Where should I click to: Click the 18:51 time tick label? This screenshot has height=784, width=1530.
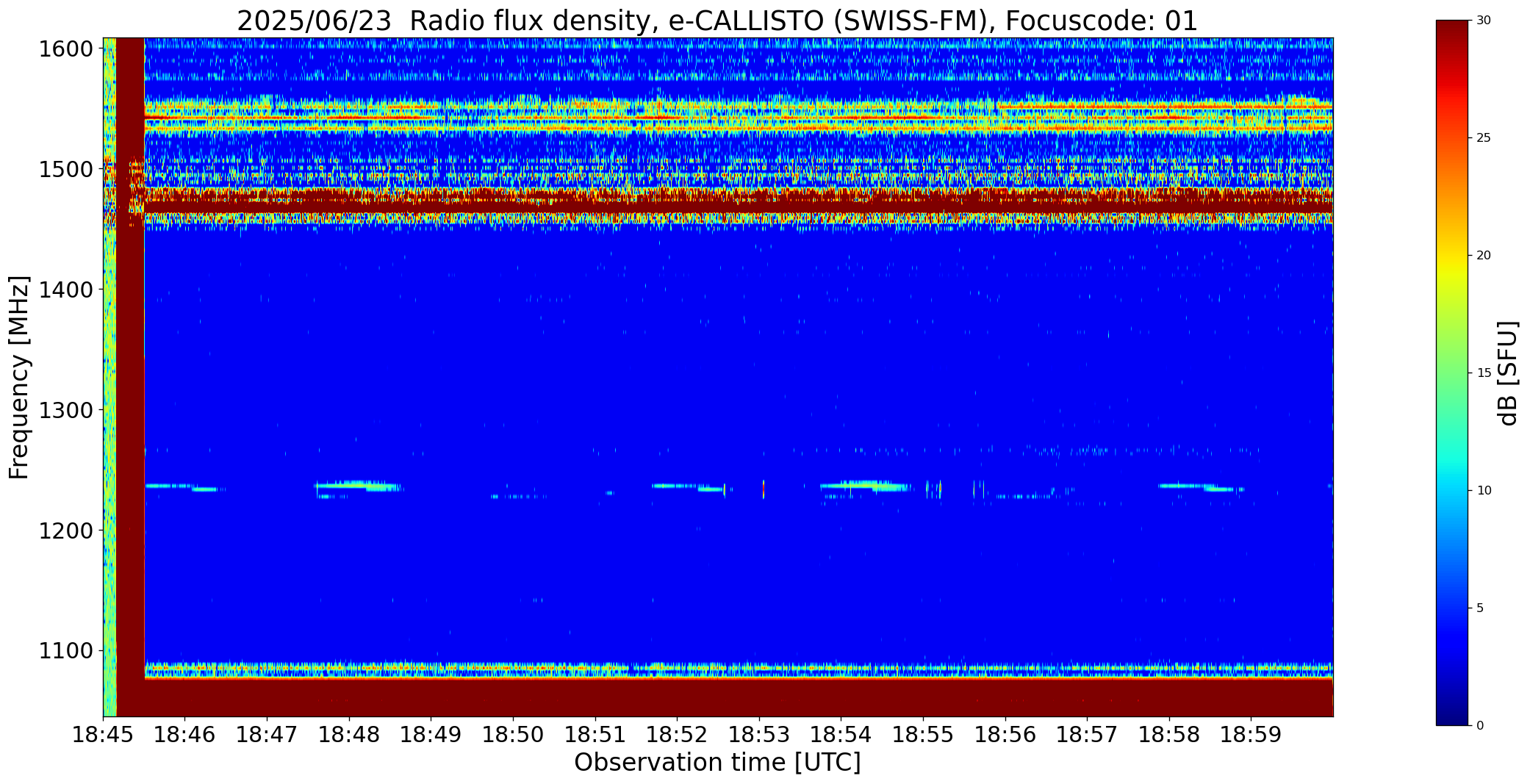[595, 734]
